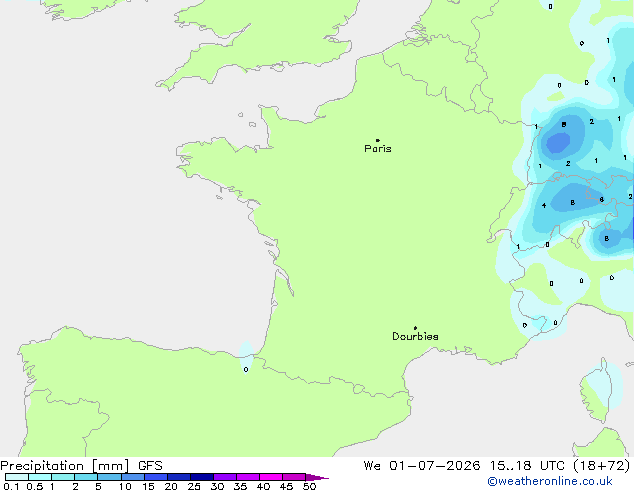Pick the 25–30 mm dark navy legend swatch

202,477
